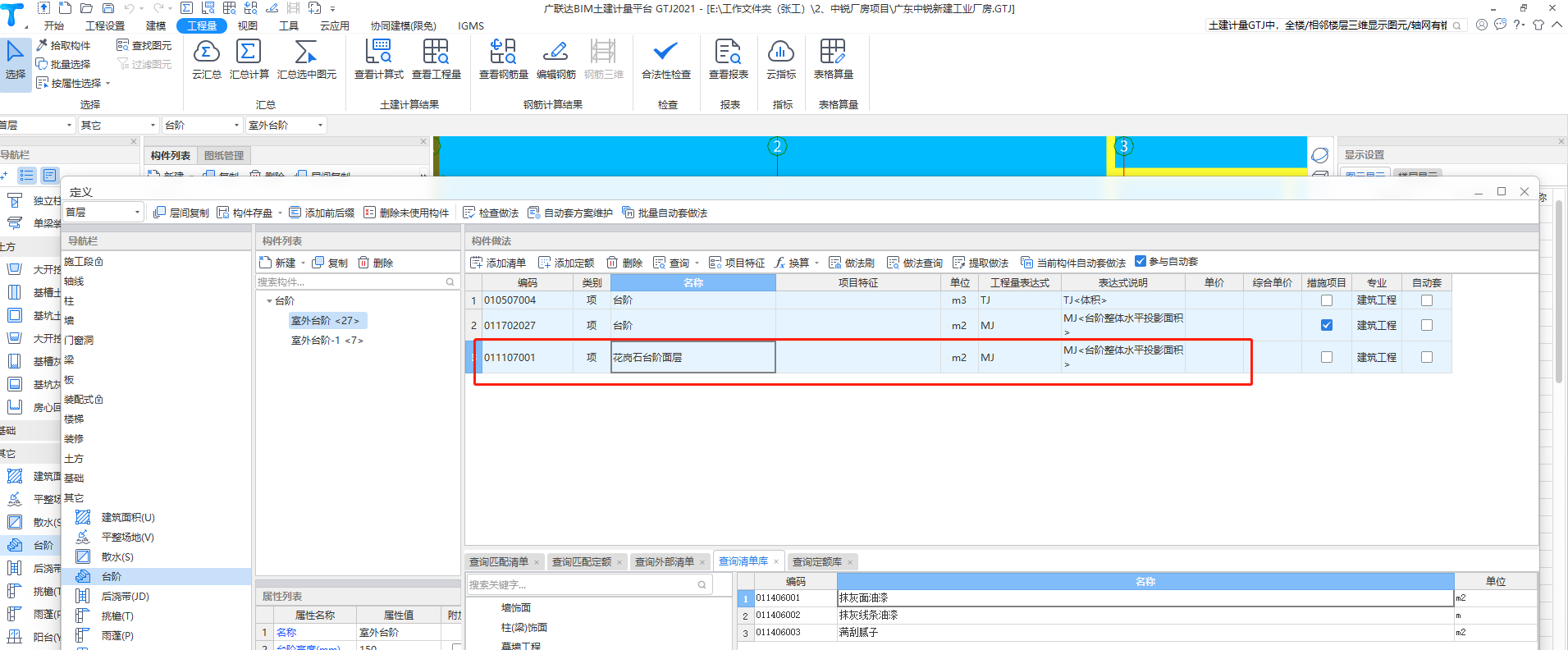
Task: Click 批量自动套做法 button
Action: (665, 213)
